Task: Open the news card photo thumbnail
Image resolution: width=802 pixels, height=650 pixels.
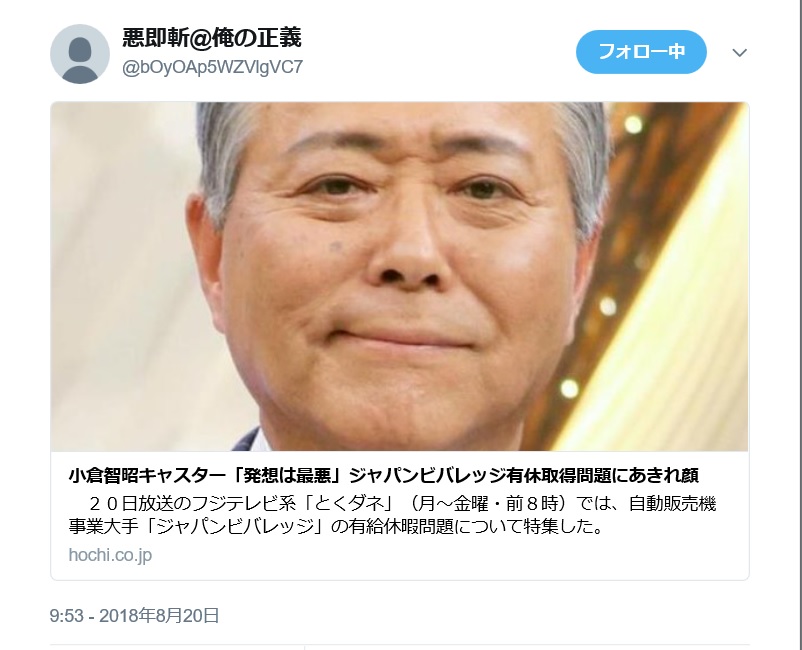Action: 399,276
